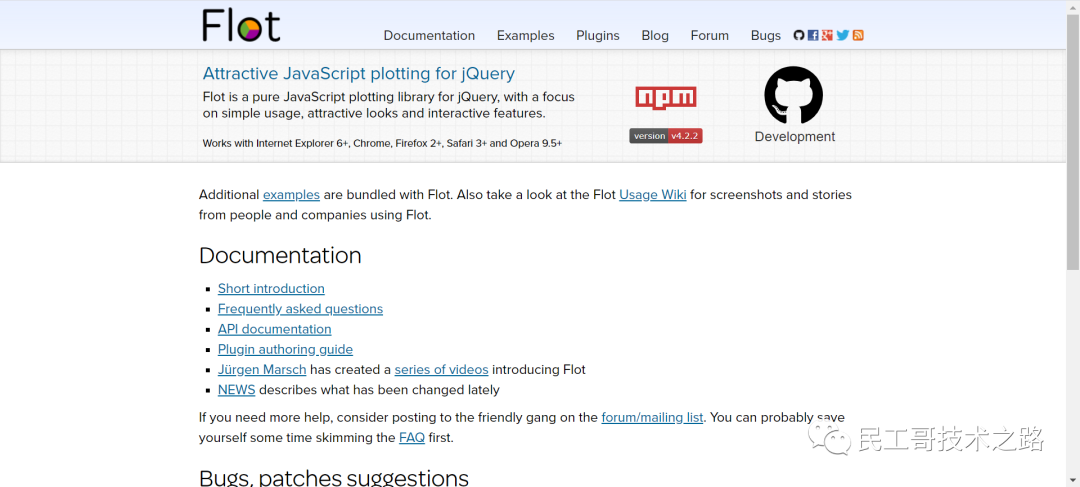Click the version v4.2.2 badge
Screen dimensions: 1080x487
[x=665, y=136]
